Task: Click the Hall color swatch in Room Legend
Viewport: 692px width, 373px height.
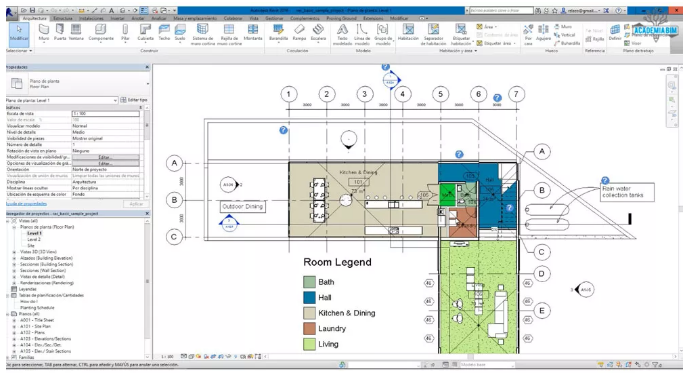Action: pyautogui.click(x=309, y=297)
